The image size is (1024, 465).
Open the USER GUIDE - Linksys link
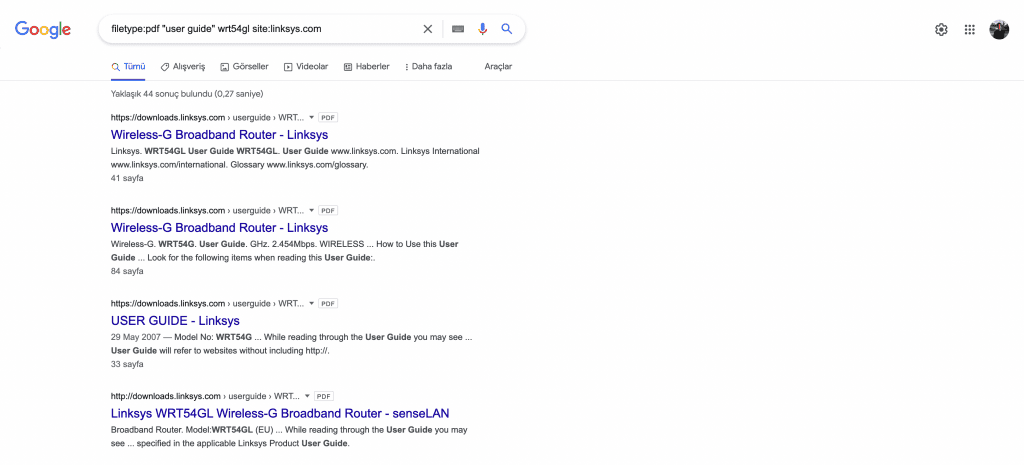[175, 321]
